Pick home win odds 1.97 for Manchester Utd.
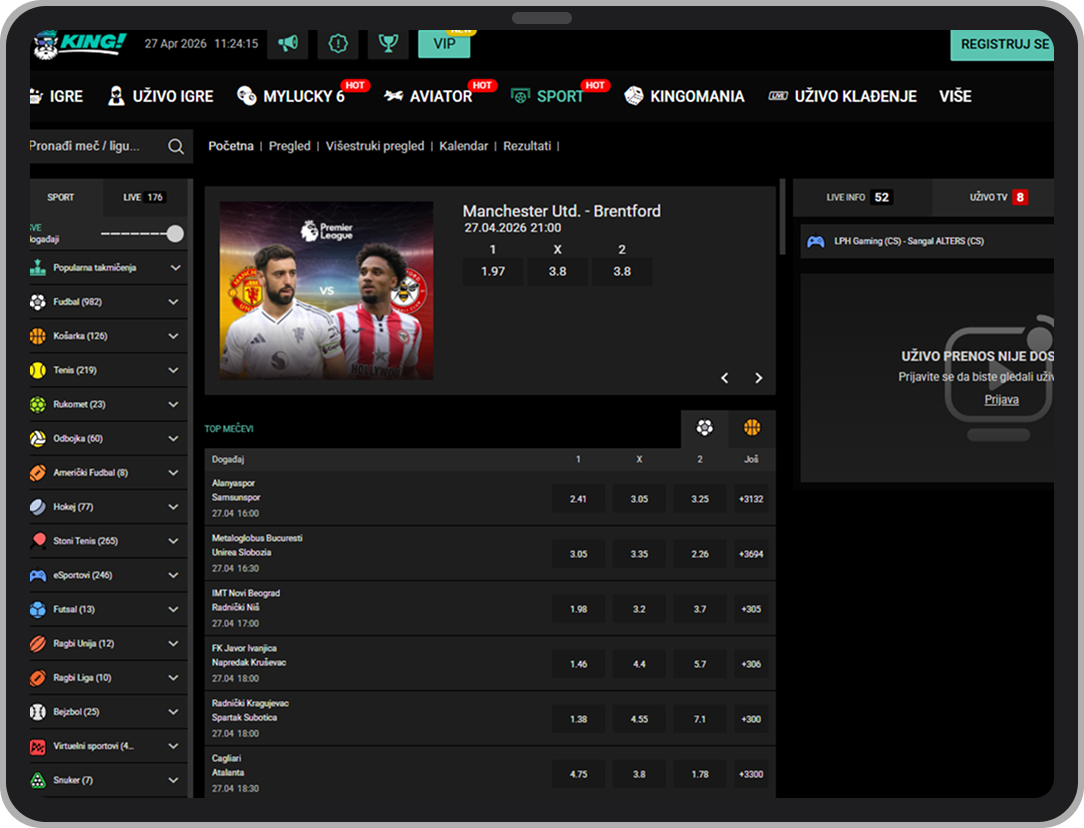 coord(493,272)
